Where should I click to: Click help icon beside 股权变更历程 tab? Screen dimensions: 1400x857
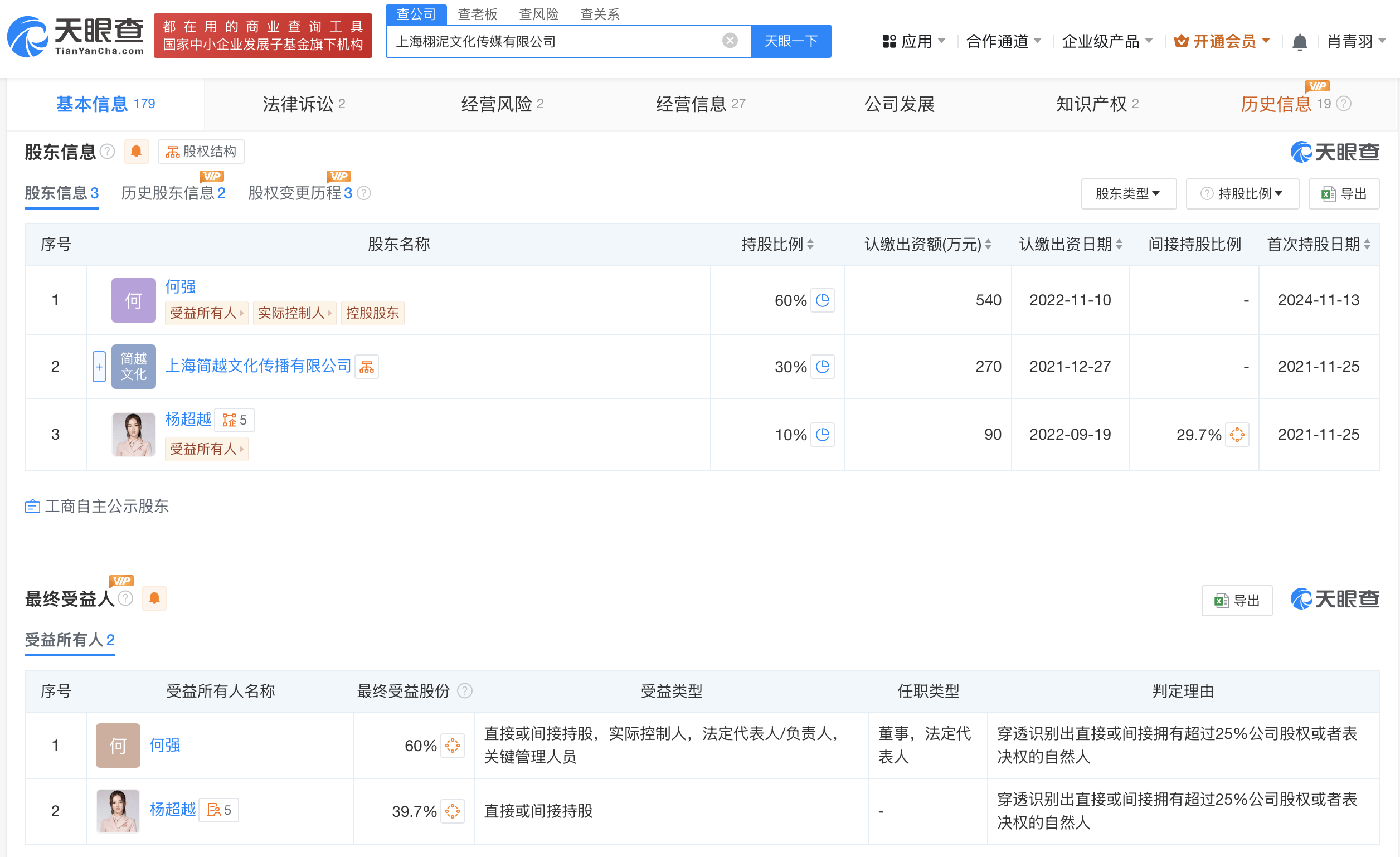coord(363,194)
